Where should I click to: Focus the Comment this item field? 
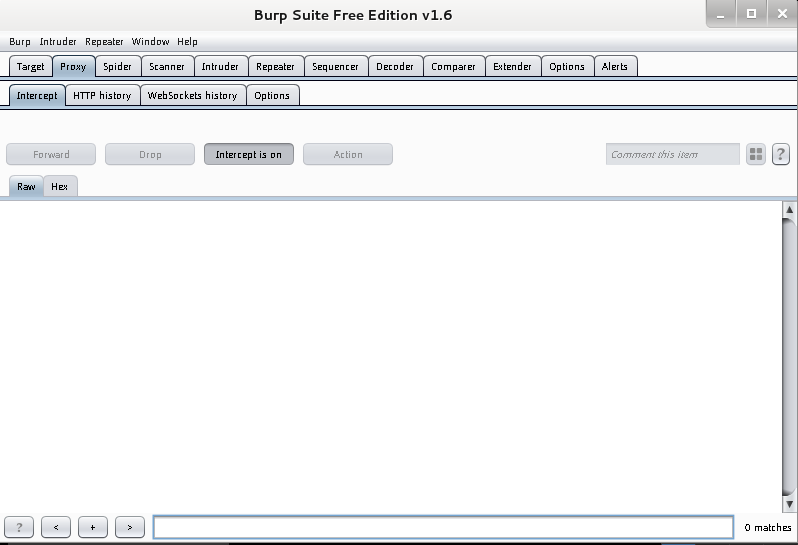point(672,154)
